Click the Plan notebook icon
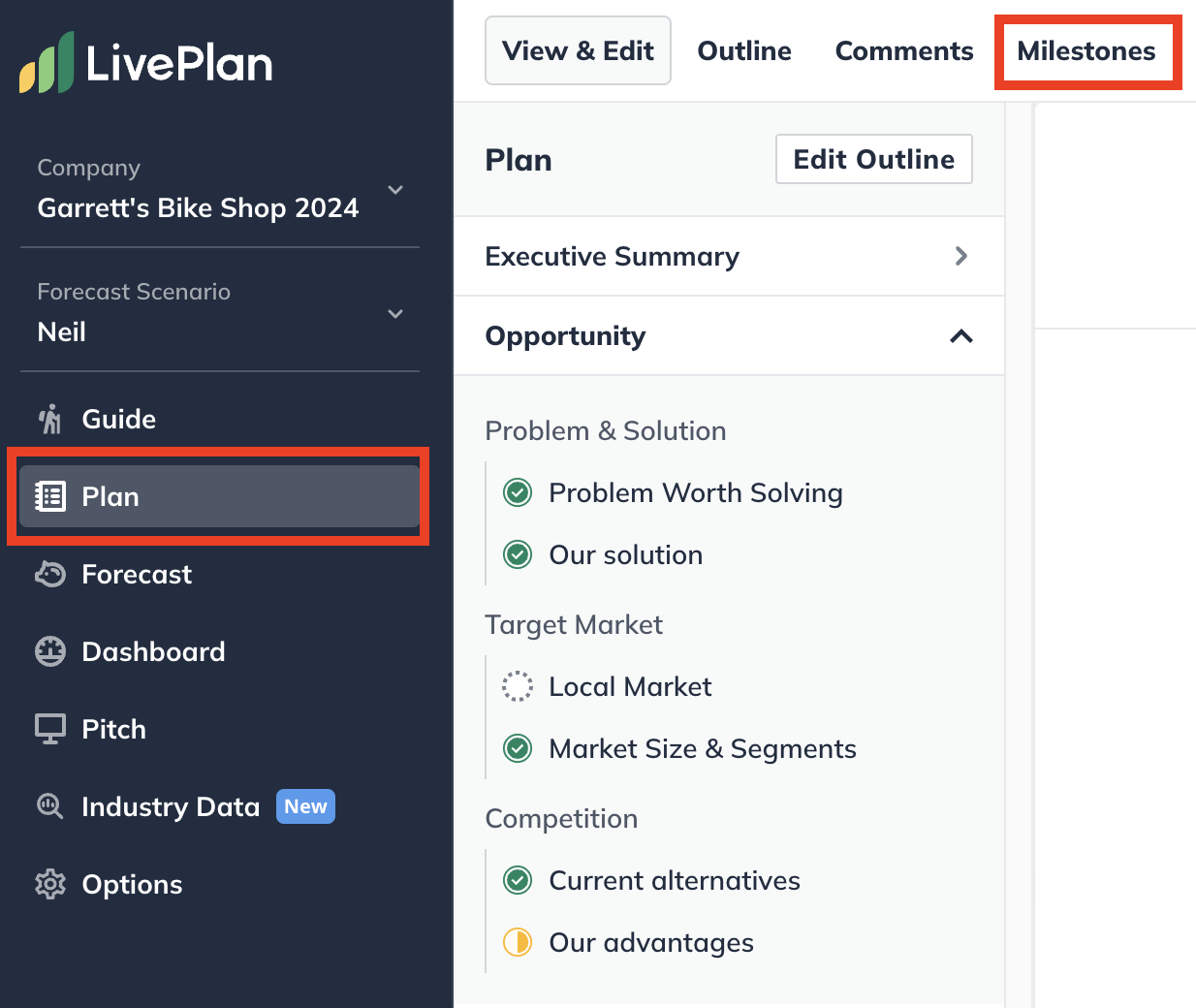Image resolution: width=1196 pixels, height=1008 pixels. pyautogui.click(x=49, y=496)
